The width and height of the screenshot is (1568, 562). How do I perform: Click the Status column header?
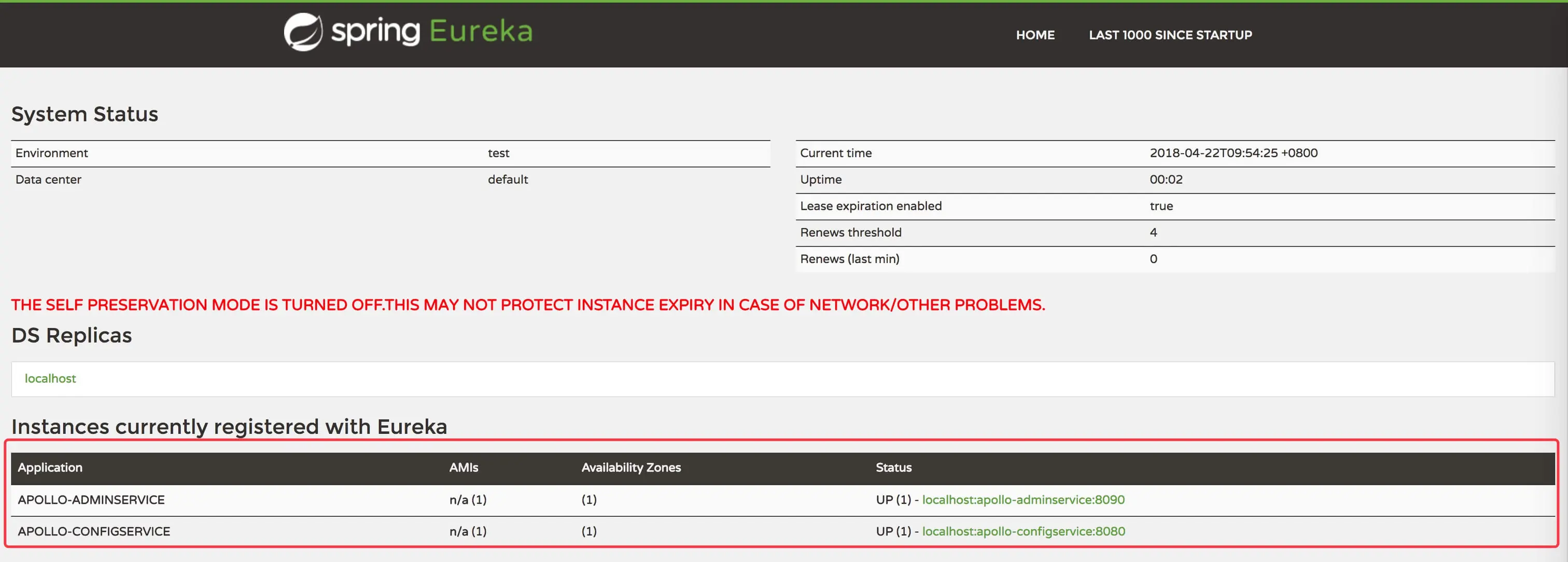coord(893,468)
